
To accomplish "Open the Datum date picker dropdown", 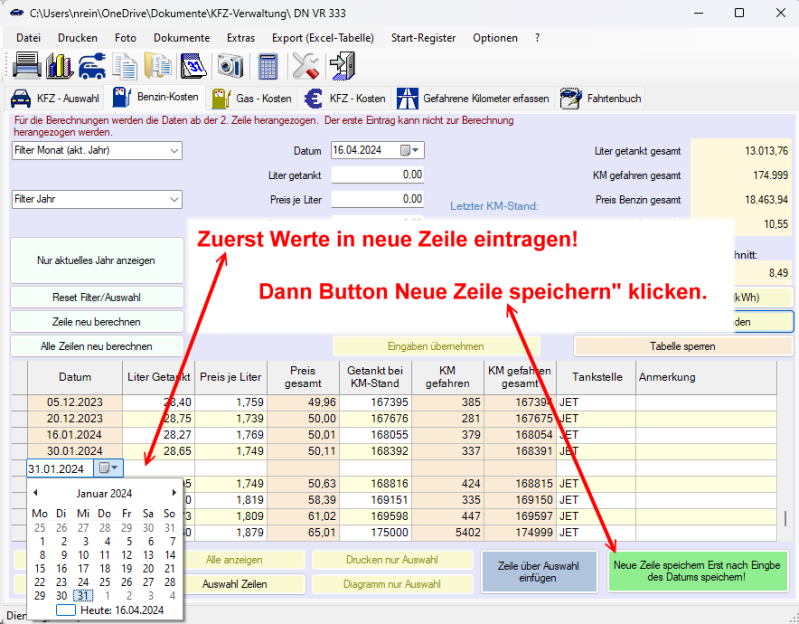I will (x=411, y=151).
